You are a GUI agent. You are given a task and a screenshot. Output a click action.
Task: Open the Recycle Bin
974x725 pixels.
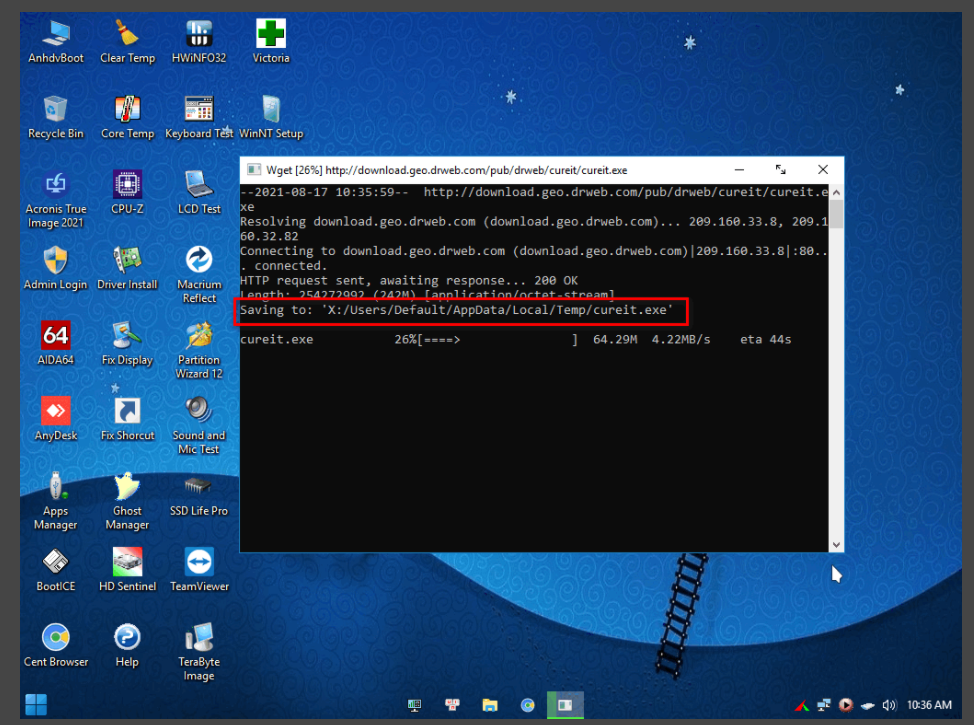pos(56,117)
